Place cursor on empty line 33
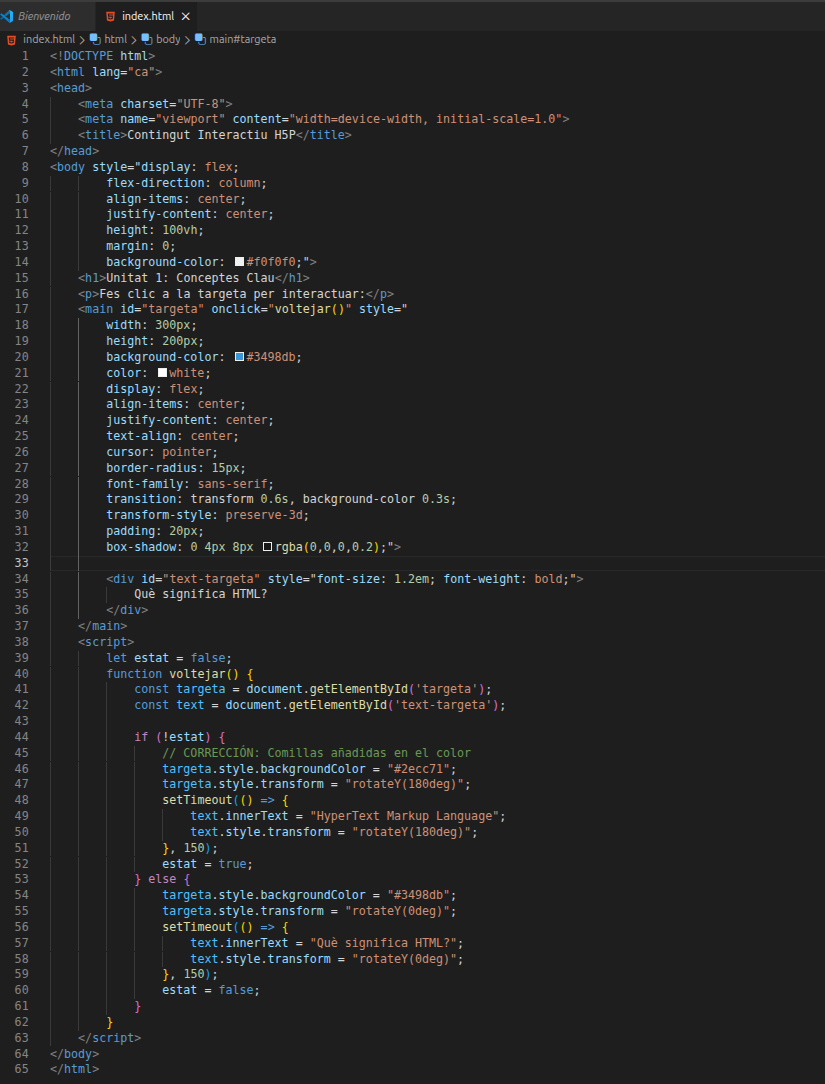The image size is (825, 1084). (300, 563)
